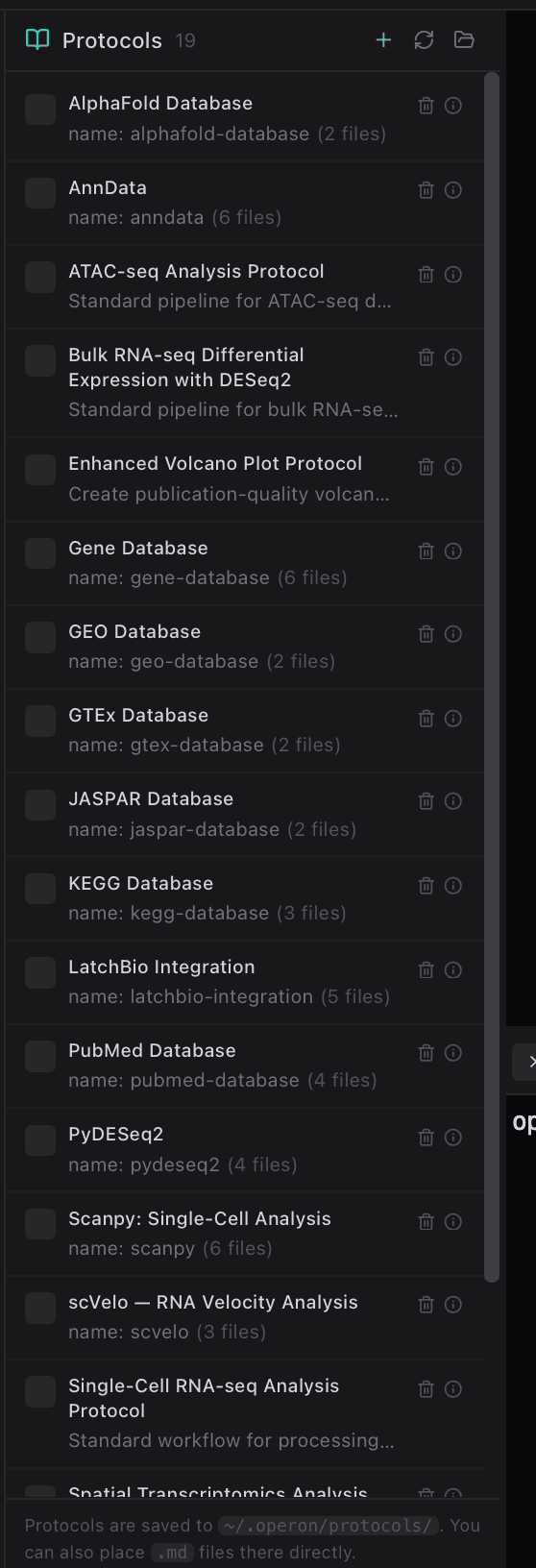The height and width of the screenshot is (1568, 536).
Task: Show info for LatchBio Integration
Action: click(x=453, y=970)
